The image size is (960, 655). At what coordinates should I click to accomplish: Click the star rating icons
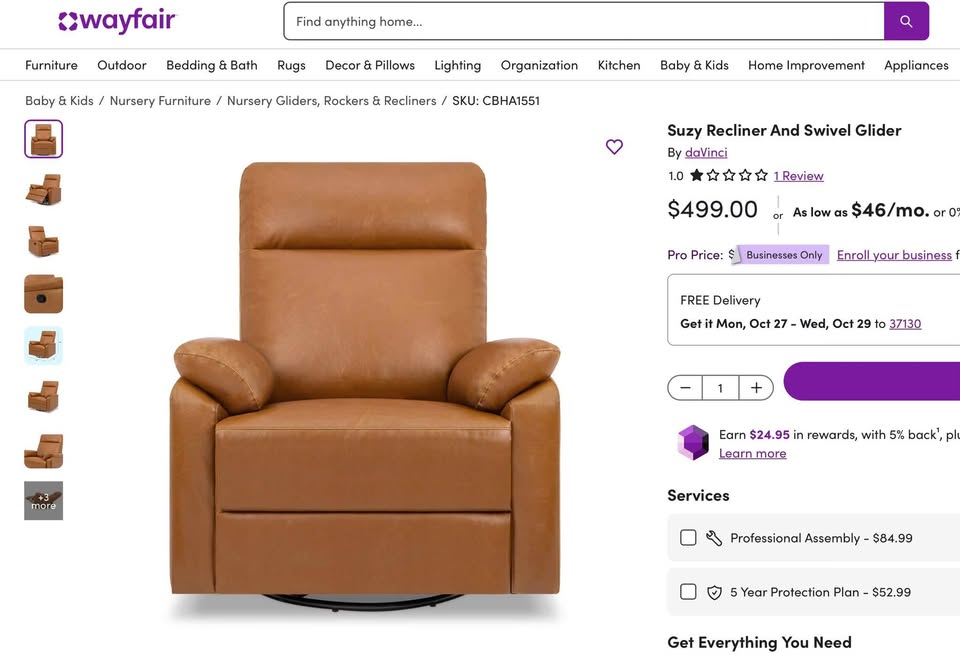(728, 176)
